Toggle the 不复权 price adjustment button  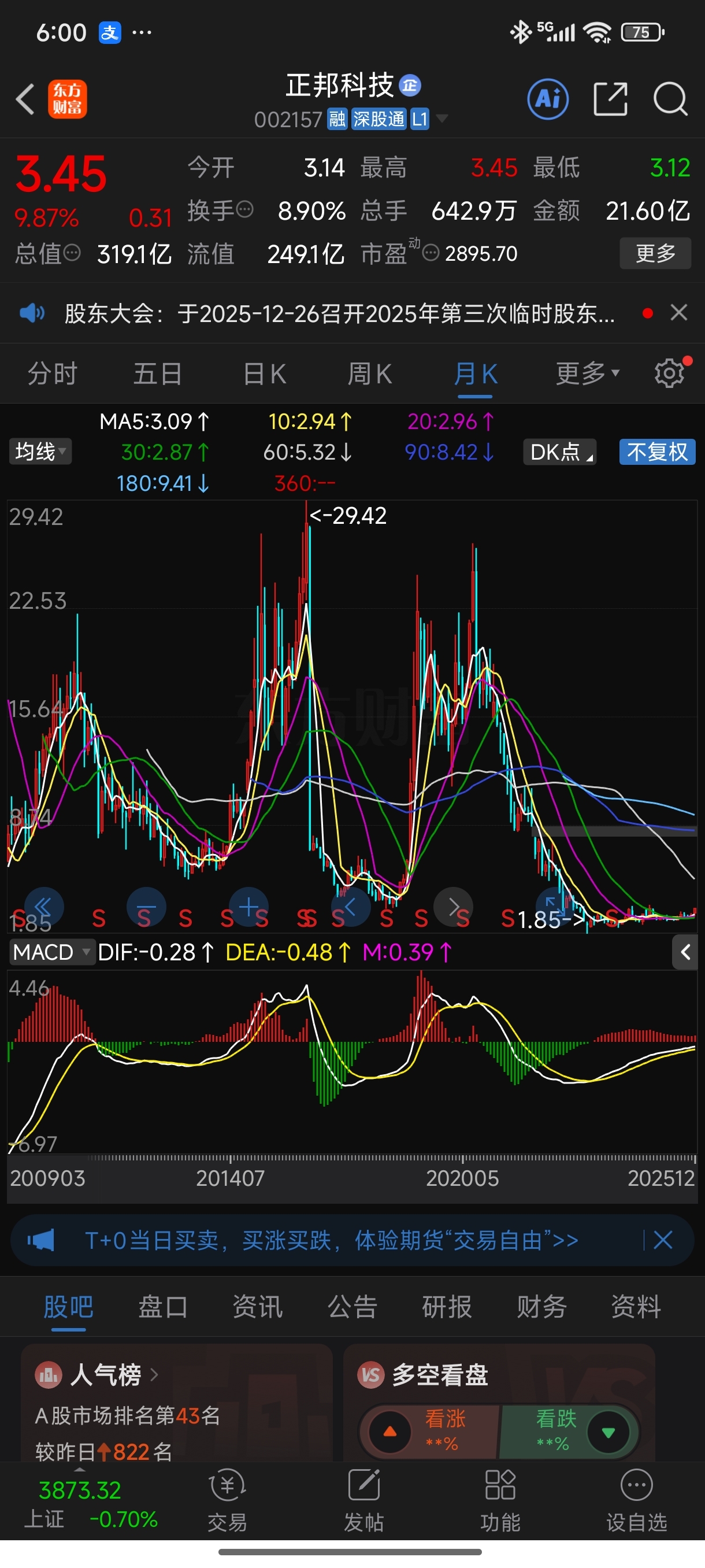[x=658, y=452]
